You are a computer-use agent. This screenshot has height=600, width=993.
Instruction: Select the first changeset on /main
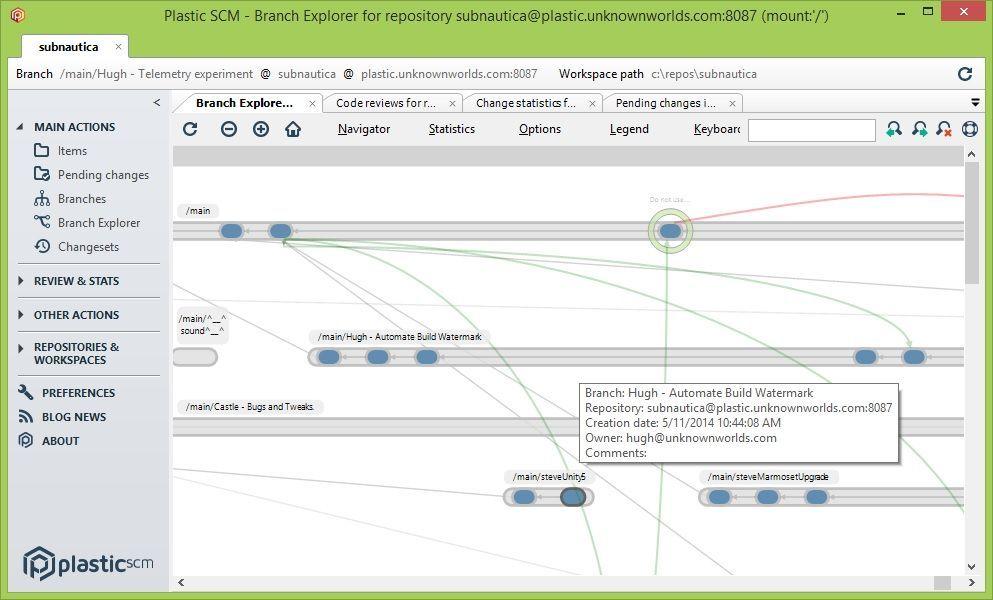click(231, 231)
